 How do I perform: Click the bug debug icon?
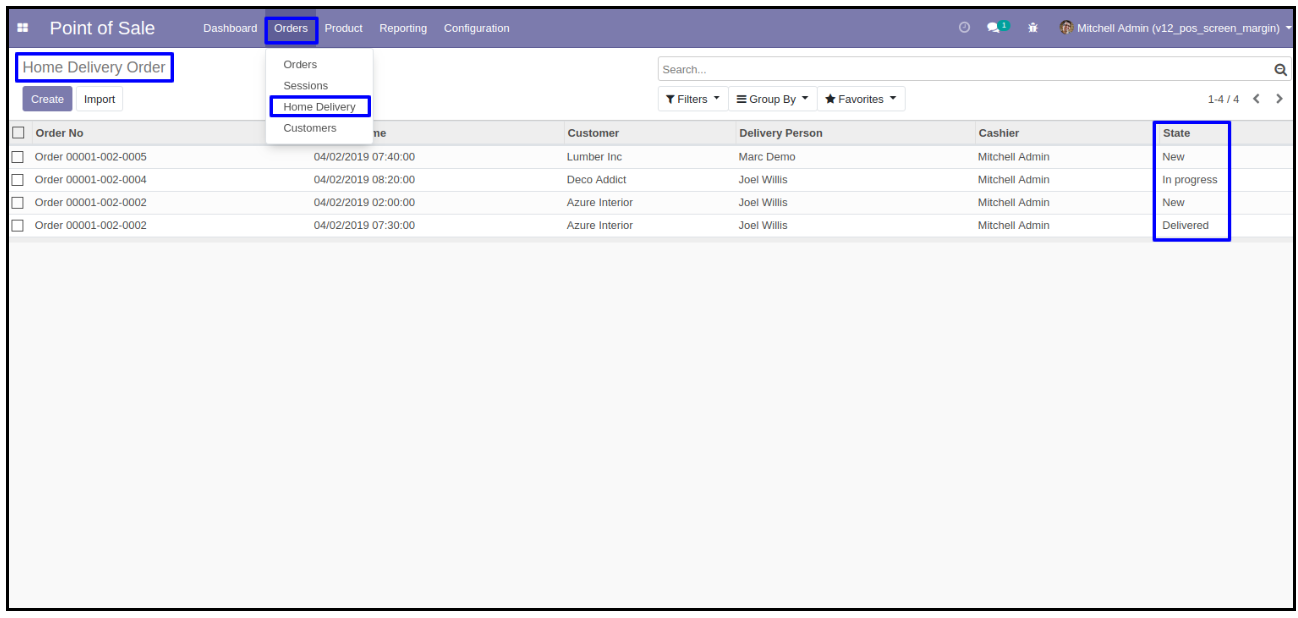coord(1033,28)
